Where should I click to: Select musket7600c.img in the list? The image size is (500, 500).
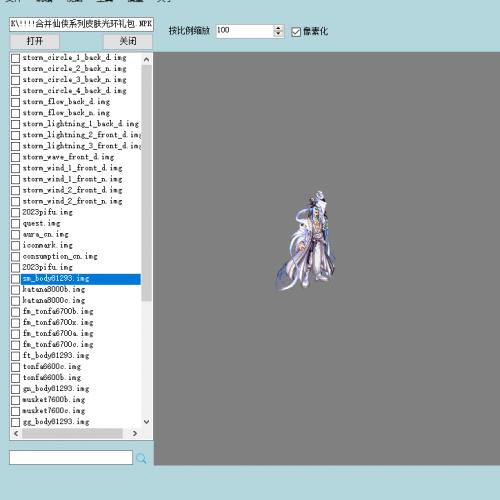coord(54,410)
